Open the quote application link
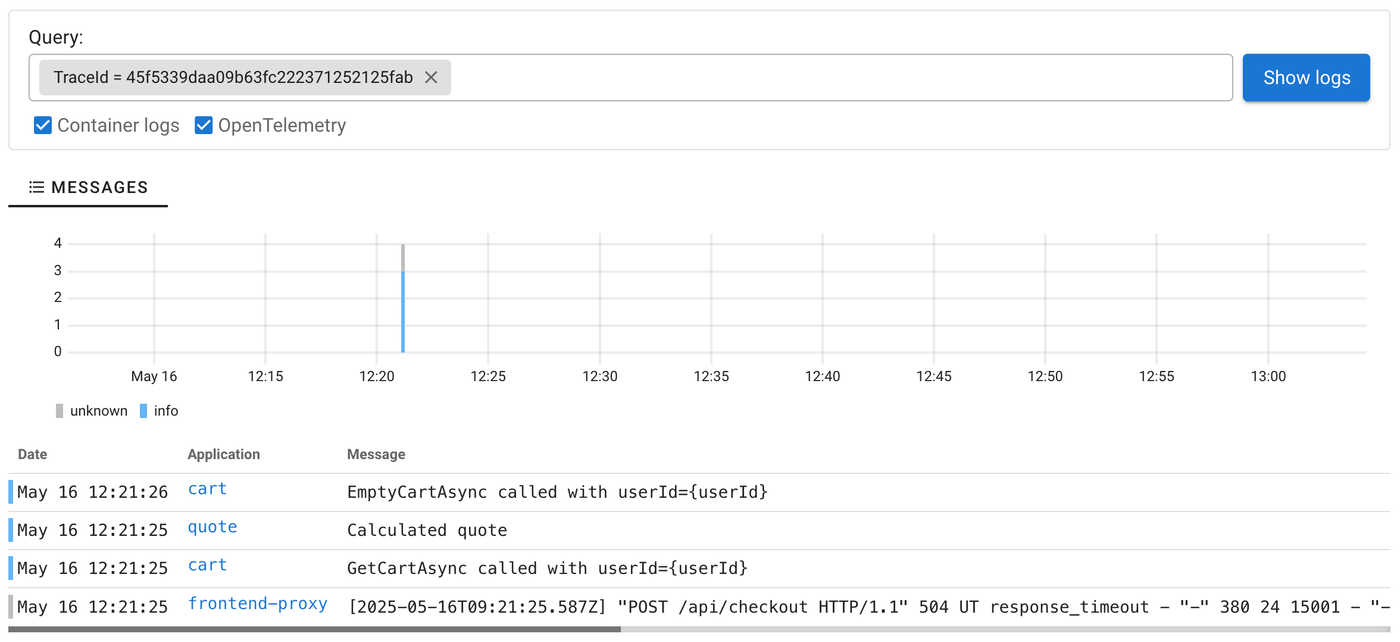 tap(212, 527)
